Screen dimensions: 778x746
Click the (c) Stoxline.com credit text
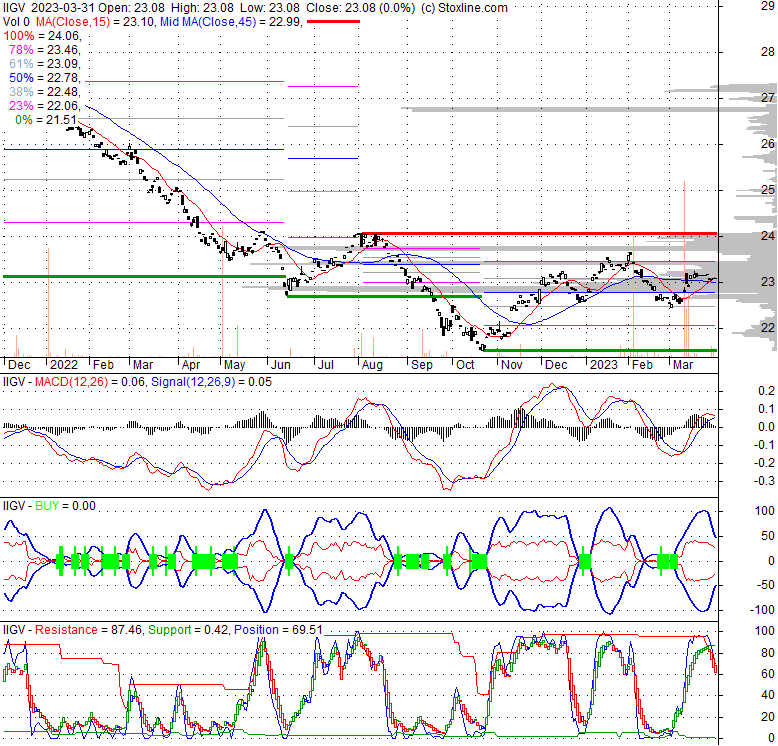point(464,8)
